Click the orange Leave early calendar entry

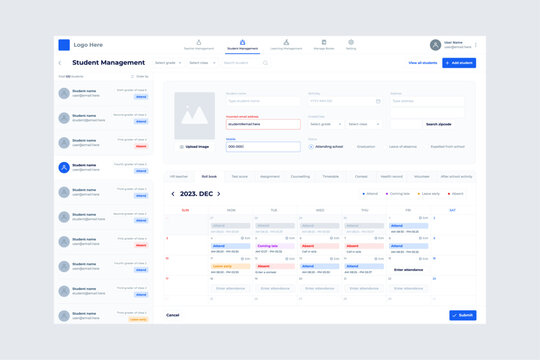[230, 266]
